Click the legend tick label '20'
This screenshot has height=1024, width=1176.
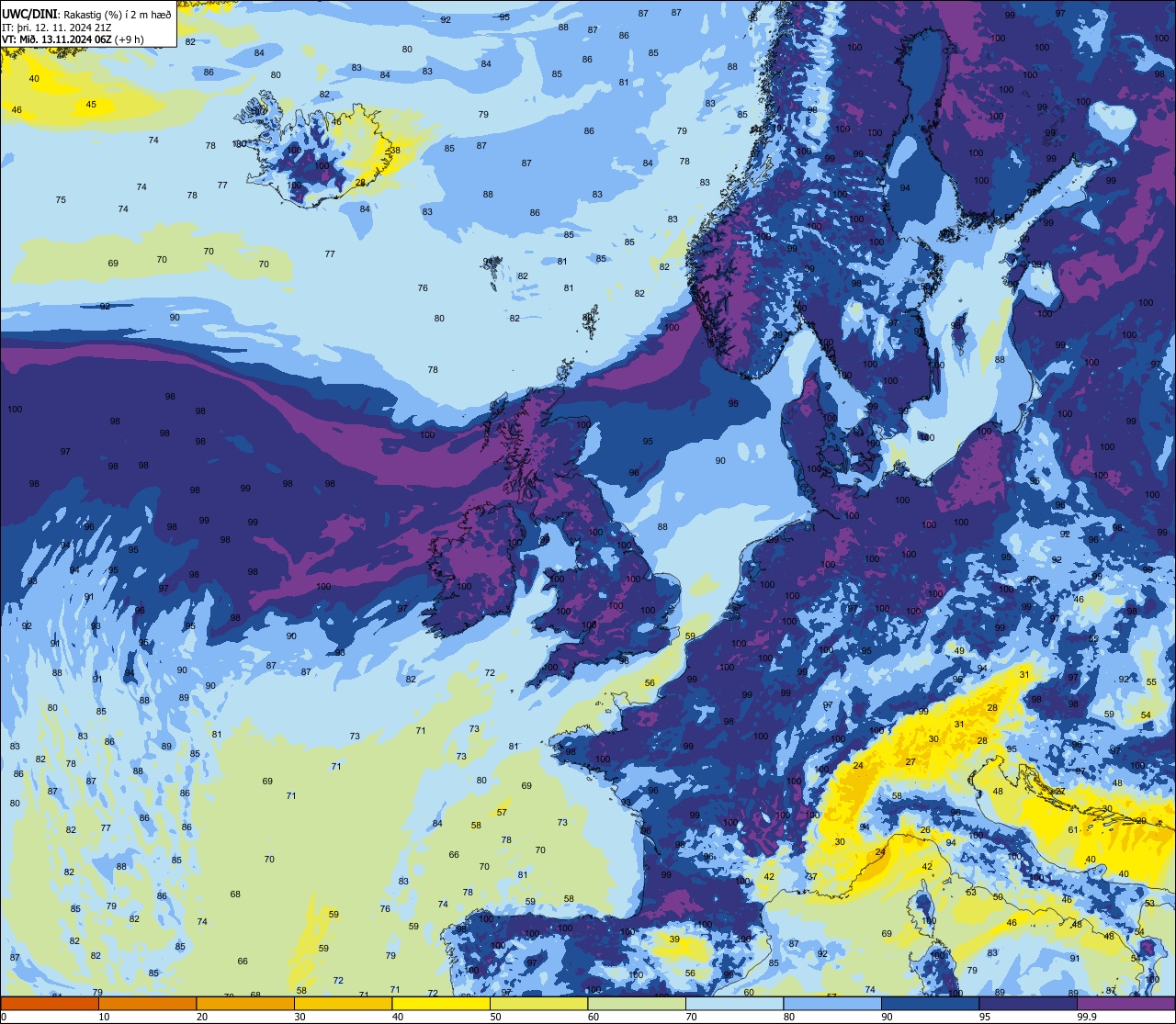201,1017
